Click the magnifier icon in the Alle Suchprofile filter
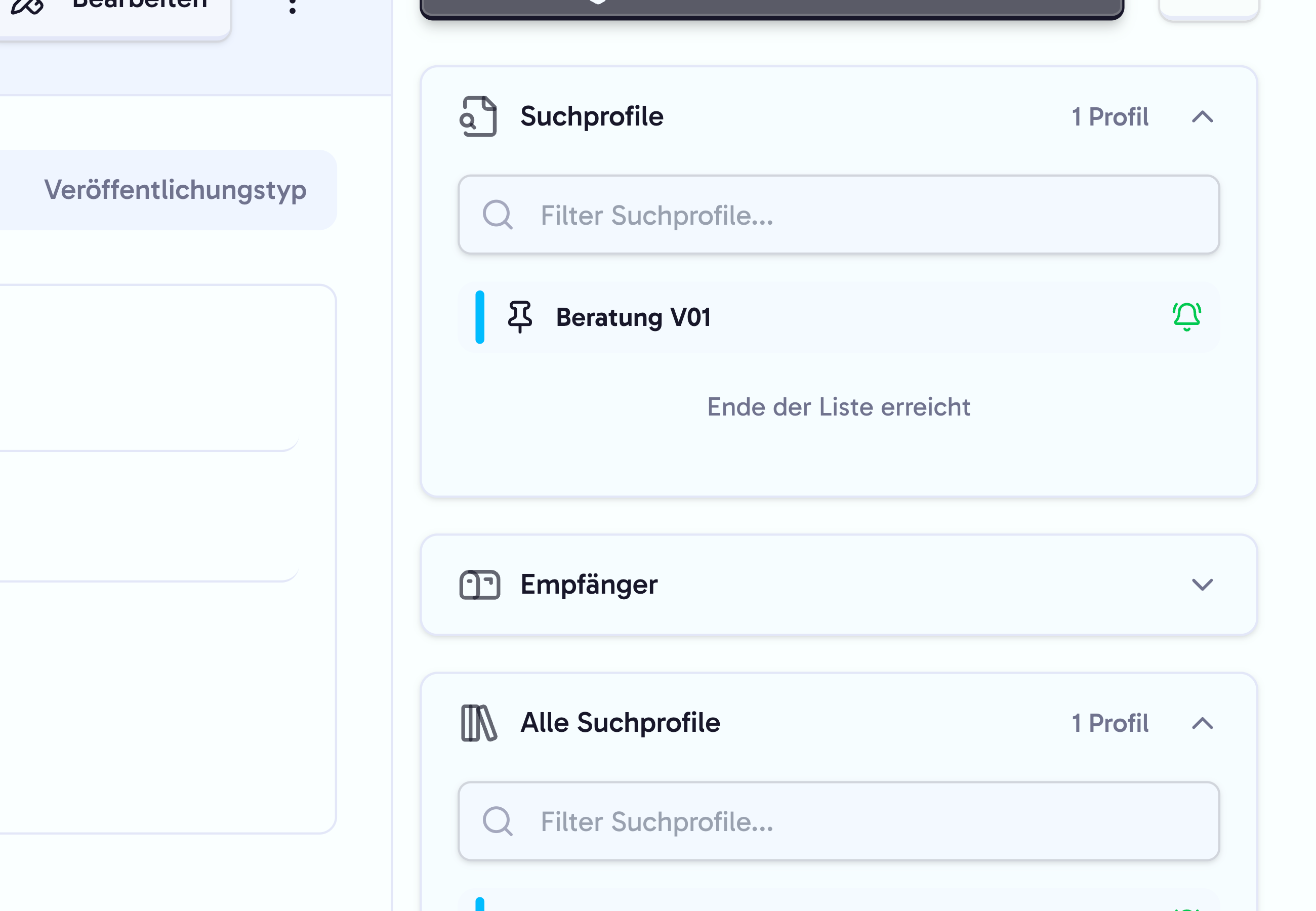This screenshot has height=911, width=1316. [x=497, y=821]
